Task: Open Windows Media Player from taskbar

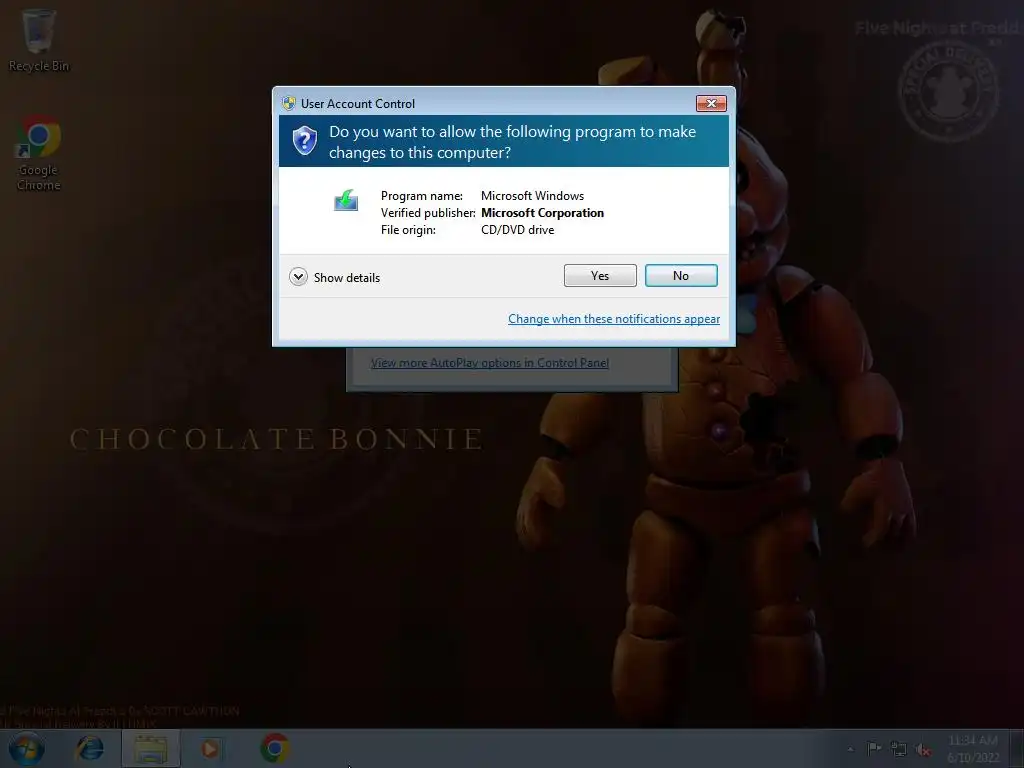Action: [x=210, y=748]
